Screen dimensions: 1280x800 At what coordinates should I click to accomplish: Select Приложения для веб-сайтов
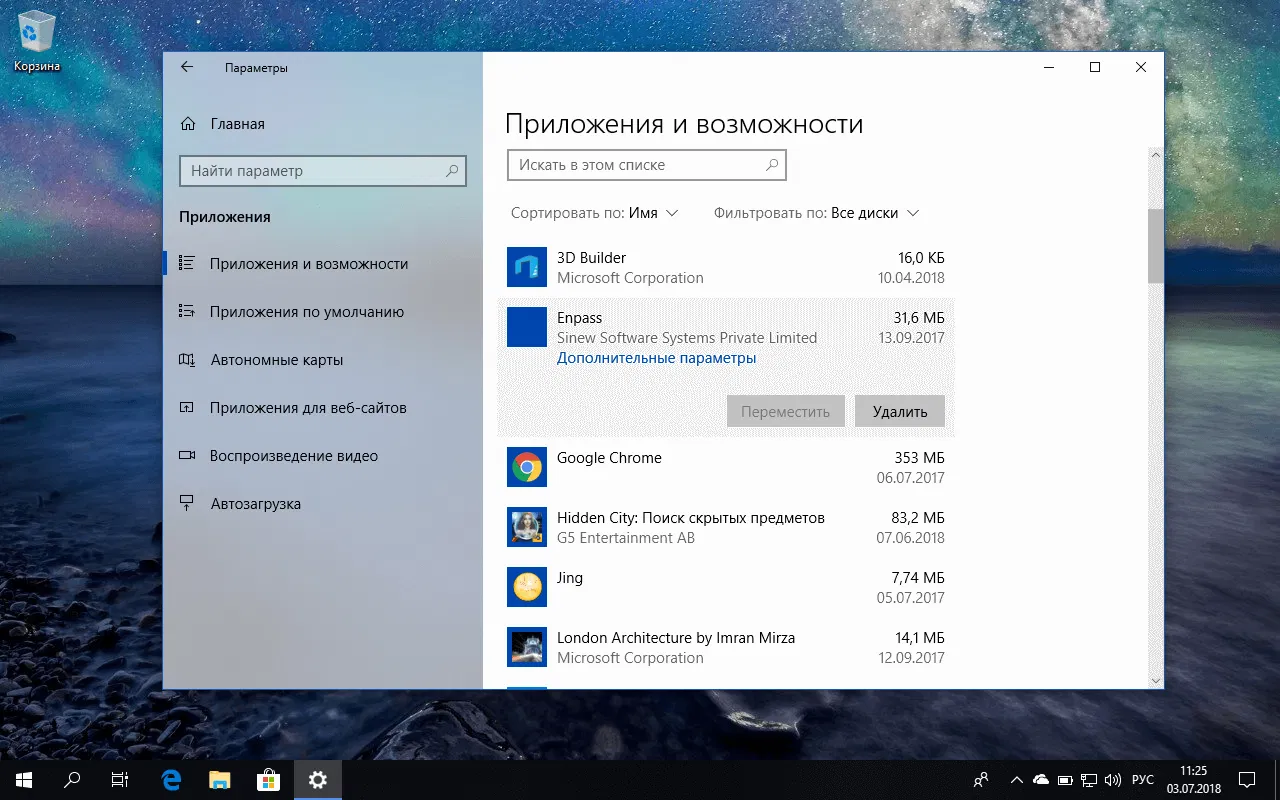click(x=309, y=408)
